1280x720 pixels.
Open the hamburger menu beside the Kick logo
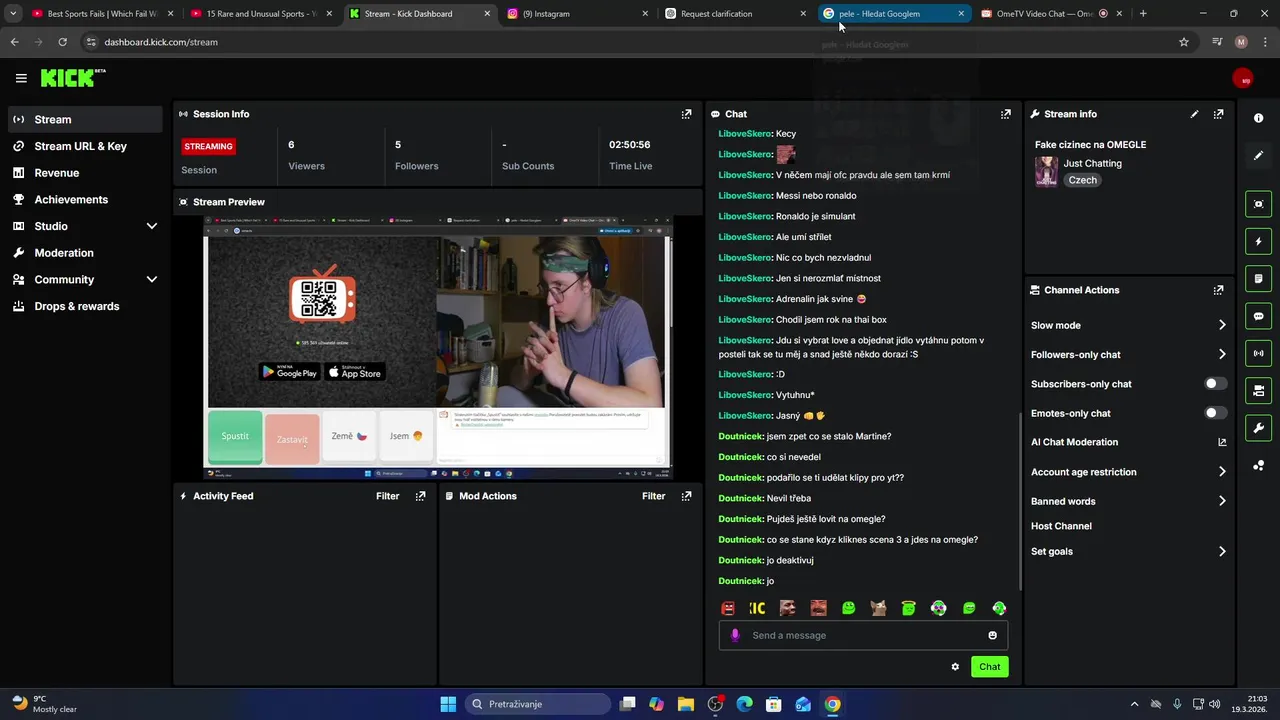[x=21, y=78]
